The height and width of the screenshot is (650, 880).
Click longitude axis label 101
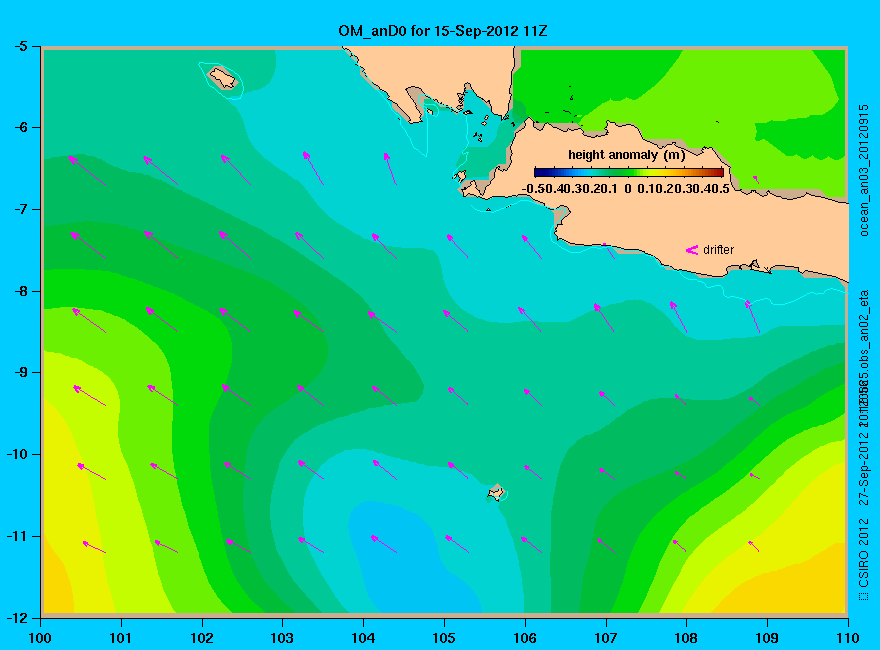[x=121, y=638]
